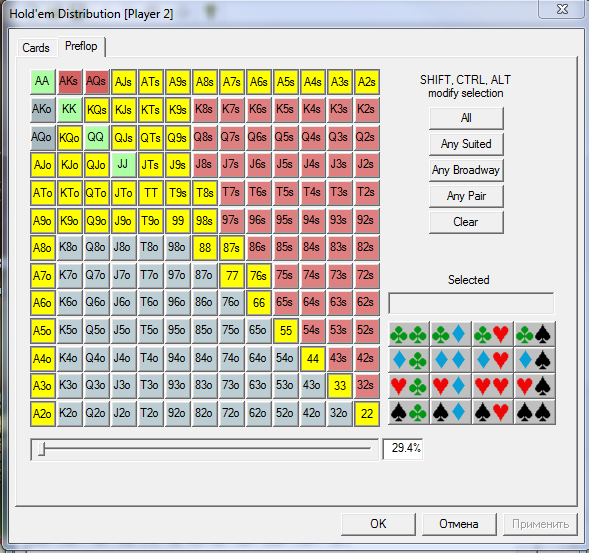This screenshot has height=553, width=589.
Task: Click the Any Suited button
Action: coord(466,144)
